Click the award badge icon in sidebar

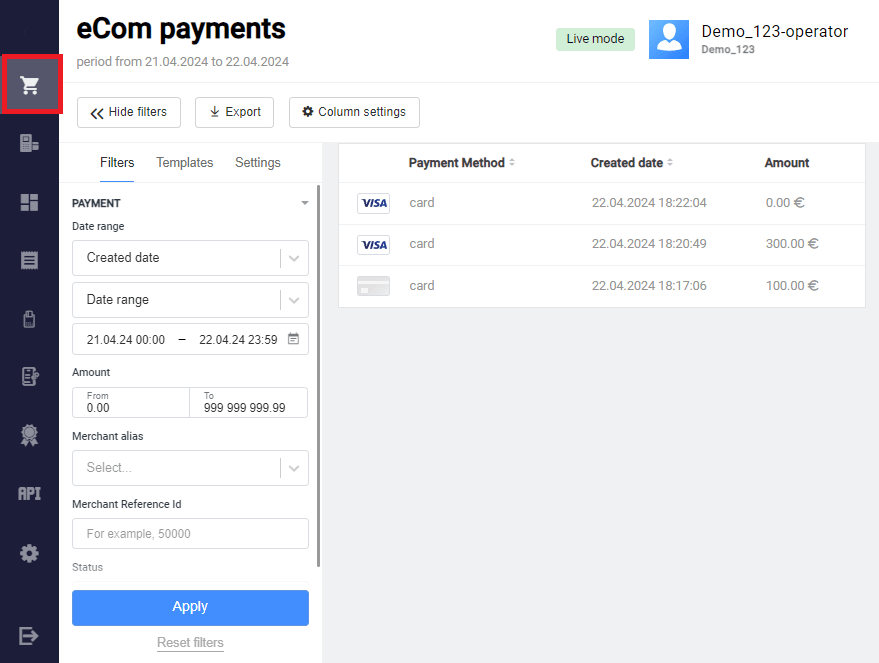tap(29, 435)
